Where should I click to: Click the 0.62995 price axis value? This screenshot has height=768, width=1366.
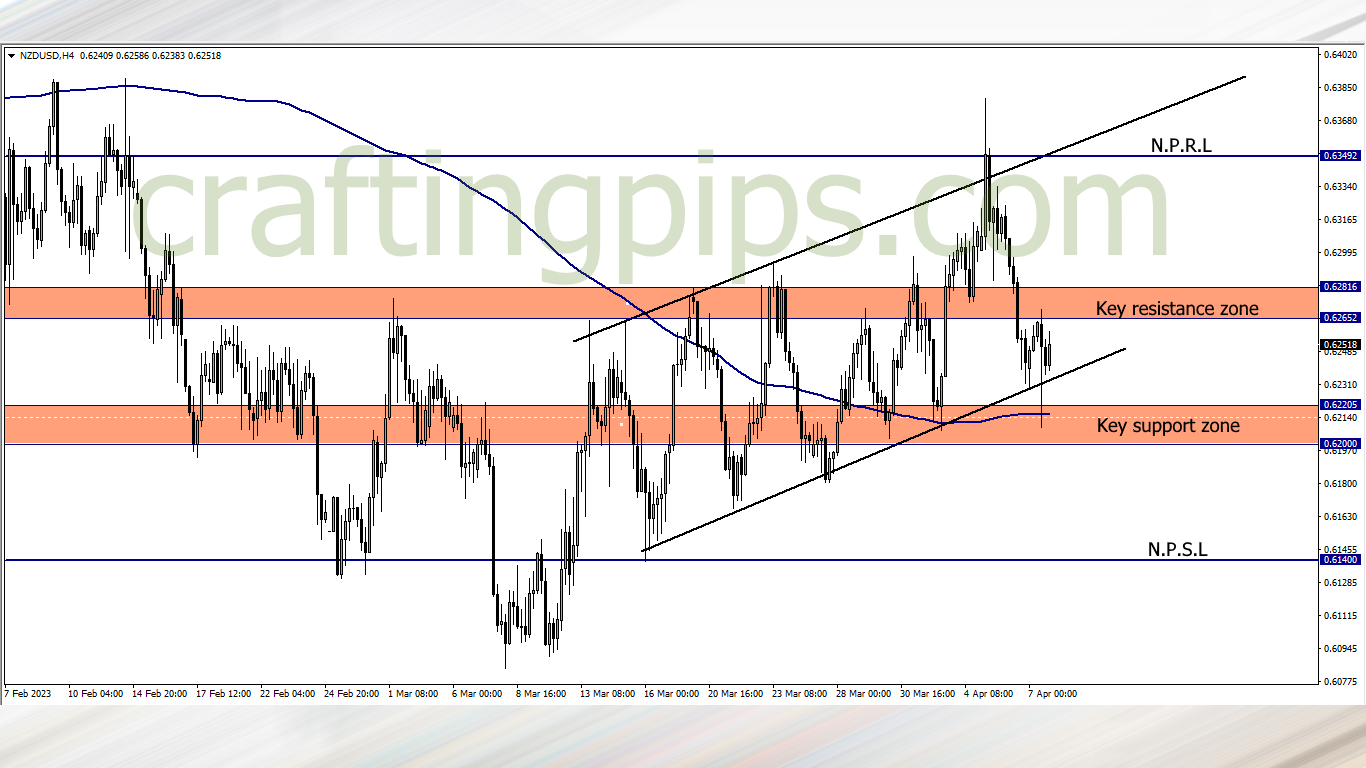click(1340, 253)
